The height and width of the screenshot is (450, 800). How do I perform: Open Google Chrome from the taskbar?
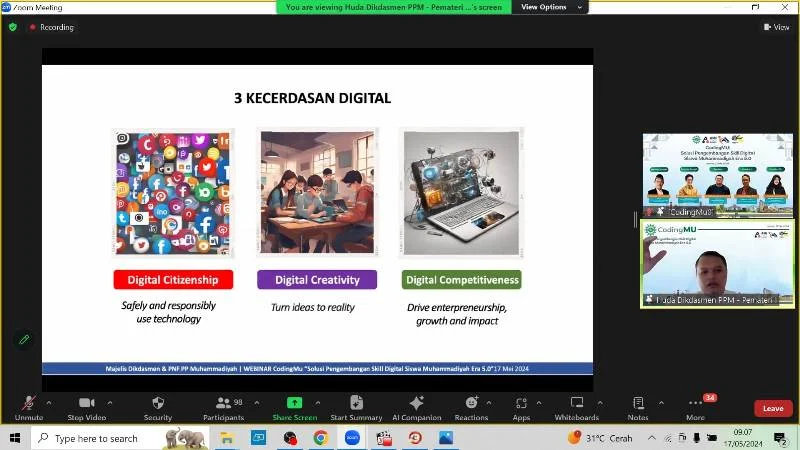[321, 438]
